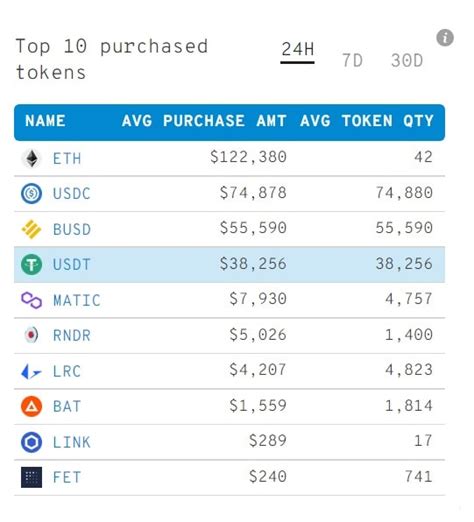Open the ETH token name link
474x522 pixels.
click(67, 159)
